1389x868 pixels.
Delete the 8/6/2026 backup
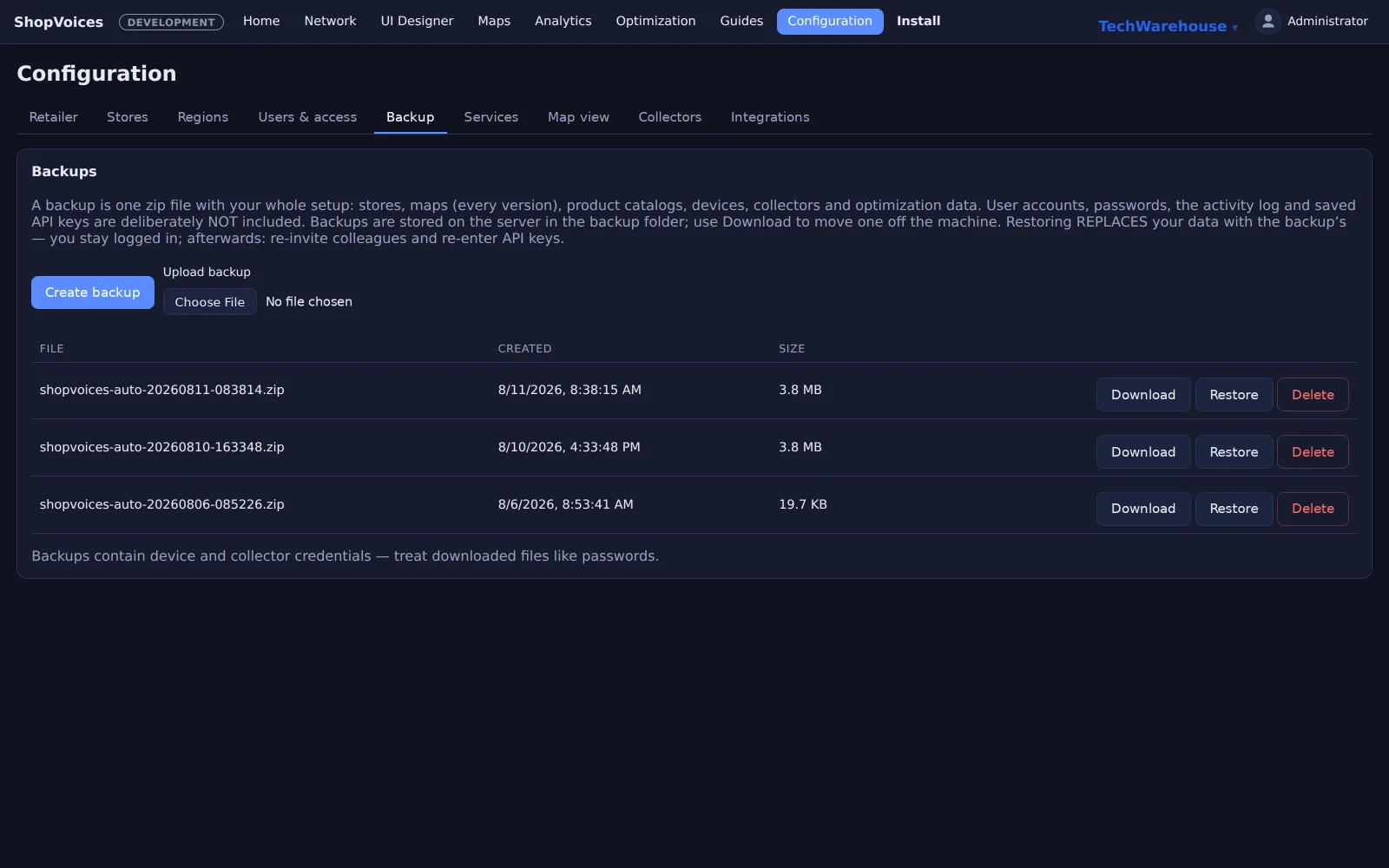point(1313,509)
